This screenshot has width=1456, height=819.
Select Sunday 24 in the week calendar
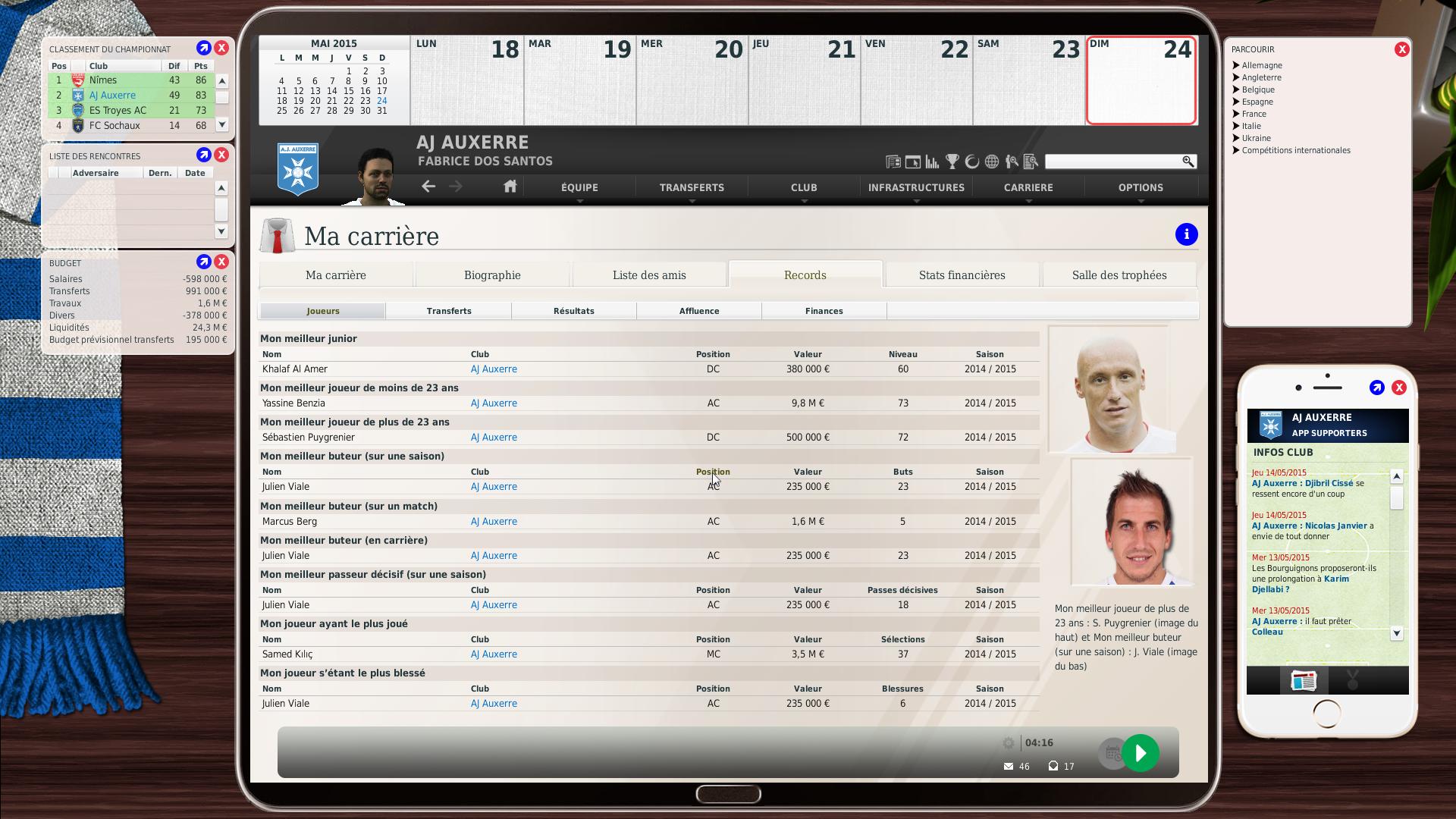[1141, 80]
